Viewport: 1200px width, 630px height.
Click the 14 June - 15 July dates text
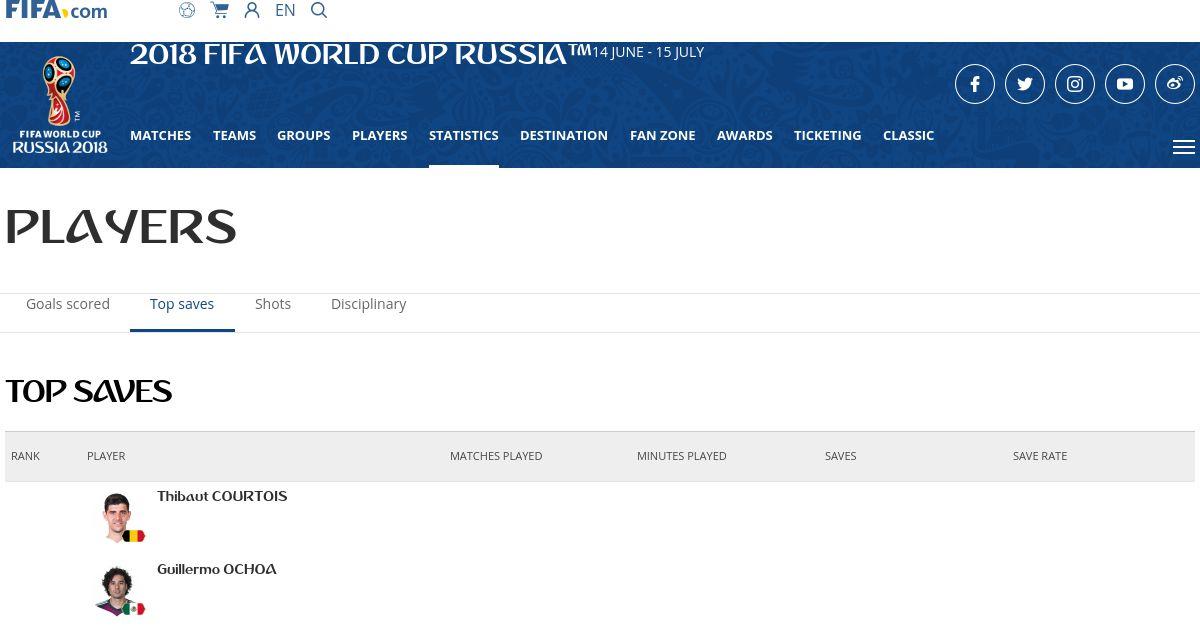pos(648,52)
